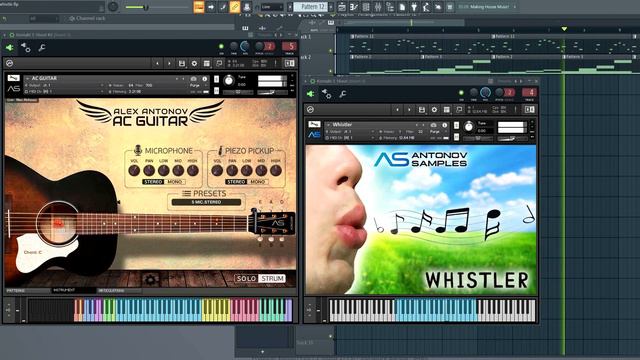This screenshot has height=360, width=640.
Task: Open the AC GUITAR instrument info icon
Action: click(x=204, y=79)
